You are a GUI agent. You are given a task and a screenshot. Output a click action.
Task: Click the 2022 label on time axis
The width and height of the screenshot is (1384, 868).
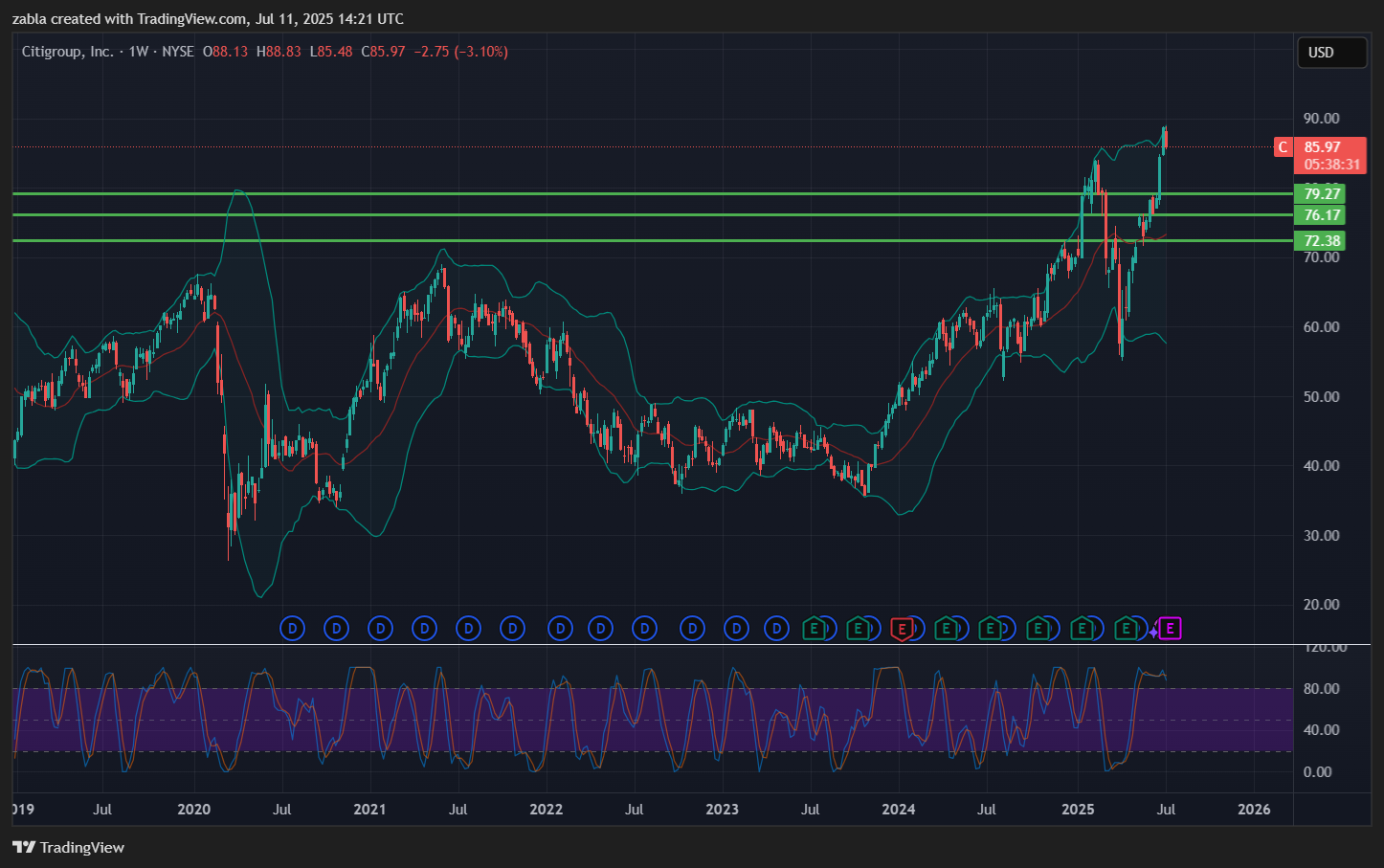pos(547,810)
